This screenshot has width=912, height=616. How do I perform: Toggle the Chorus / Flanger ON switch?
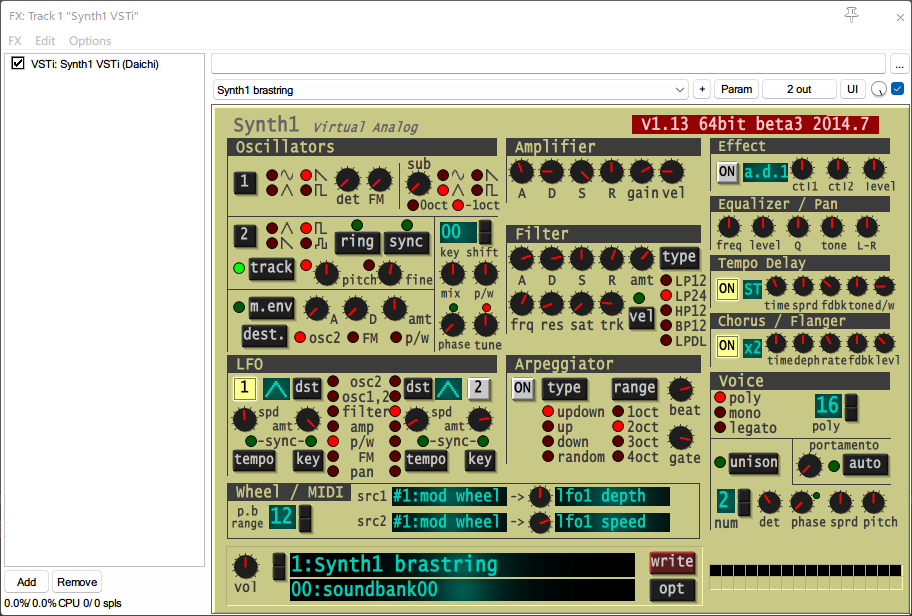pyautogui.click(x=727, y=346)
